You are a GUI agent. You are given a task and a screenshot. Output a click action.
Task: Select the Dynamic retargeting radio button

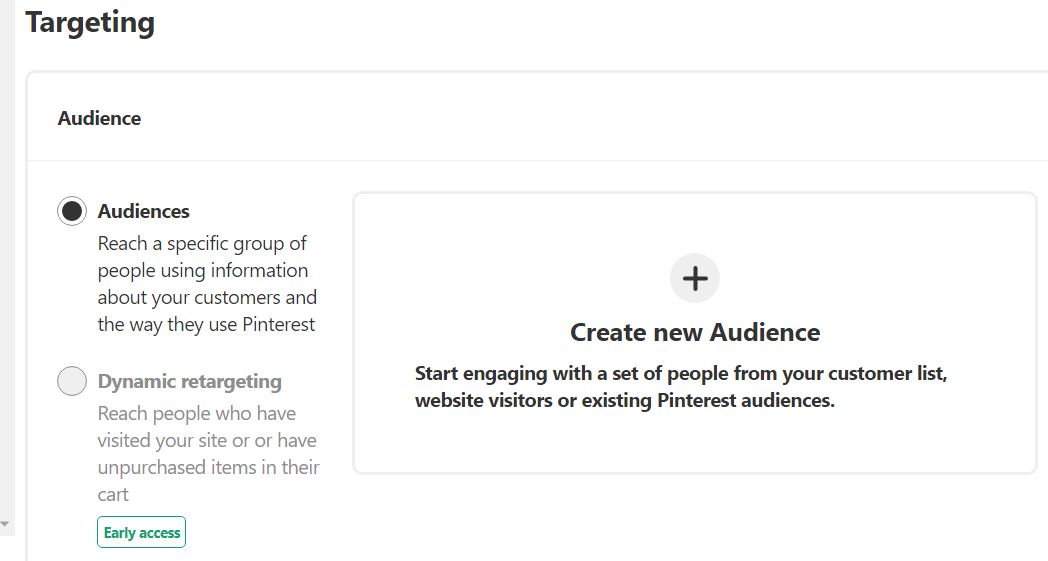click(x=72, y=382)
